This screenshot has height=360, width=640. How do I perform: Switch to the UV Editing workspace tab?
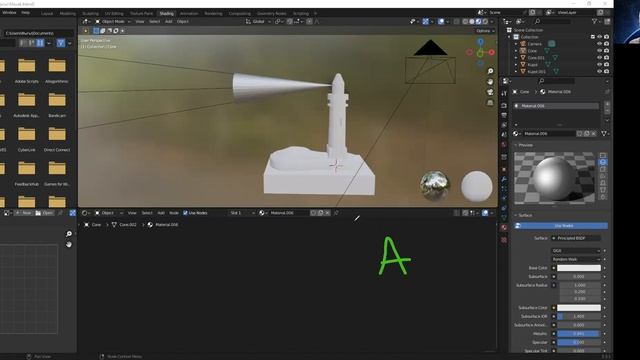pos(114,13)
